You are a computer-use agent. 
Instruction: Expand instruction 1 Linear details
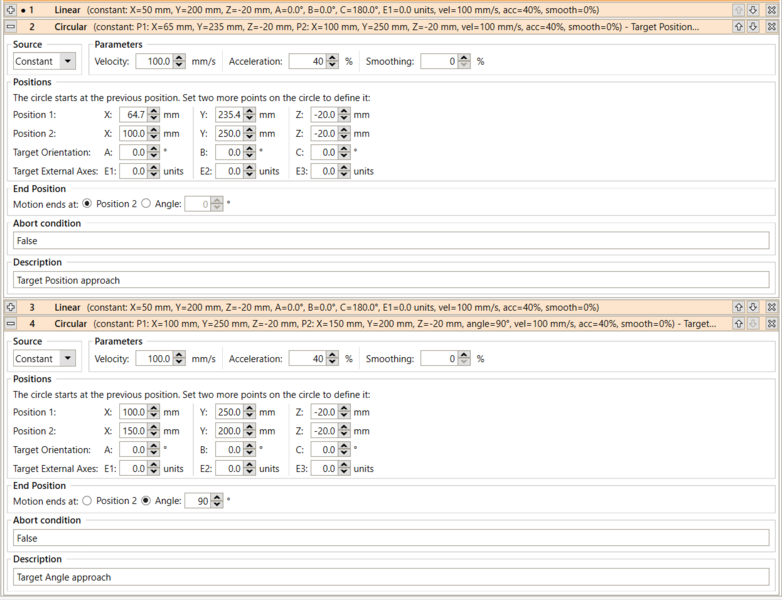coord(10,9)
